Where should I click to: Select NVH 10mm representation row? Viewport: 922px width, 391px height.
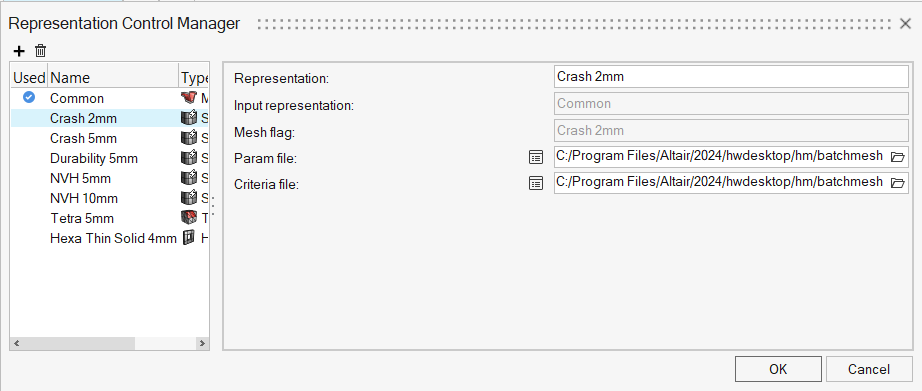pyautogui.click(x=110, y=198)
